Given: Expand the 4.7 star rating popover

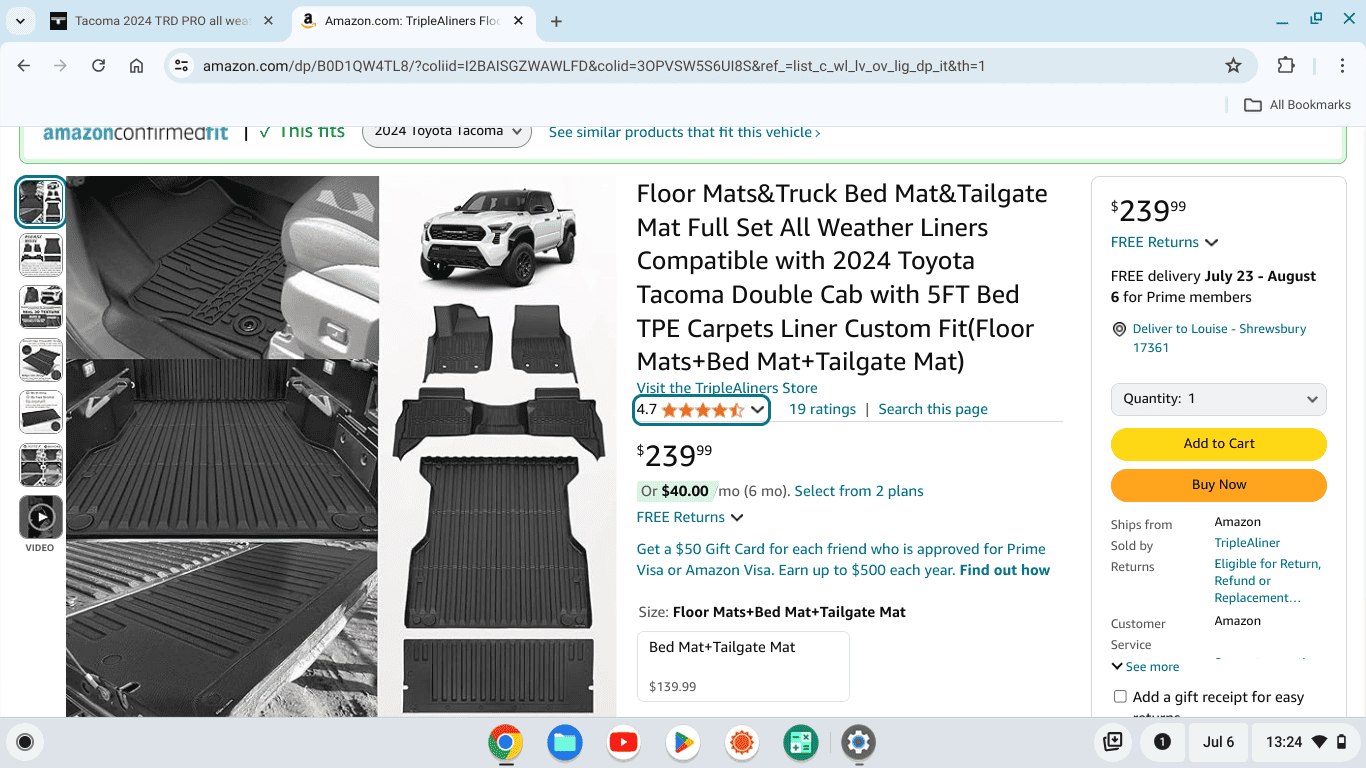Looking at the screenshot, I should coord(701,409).
